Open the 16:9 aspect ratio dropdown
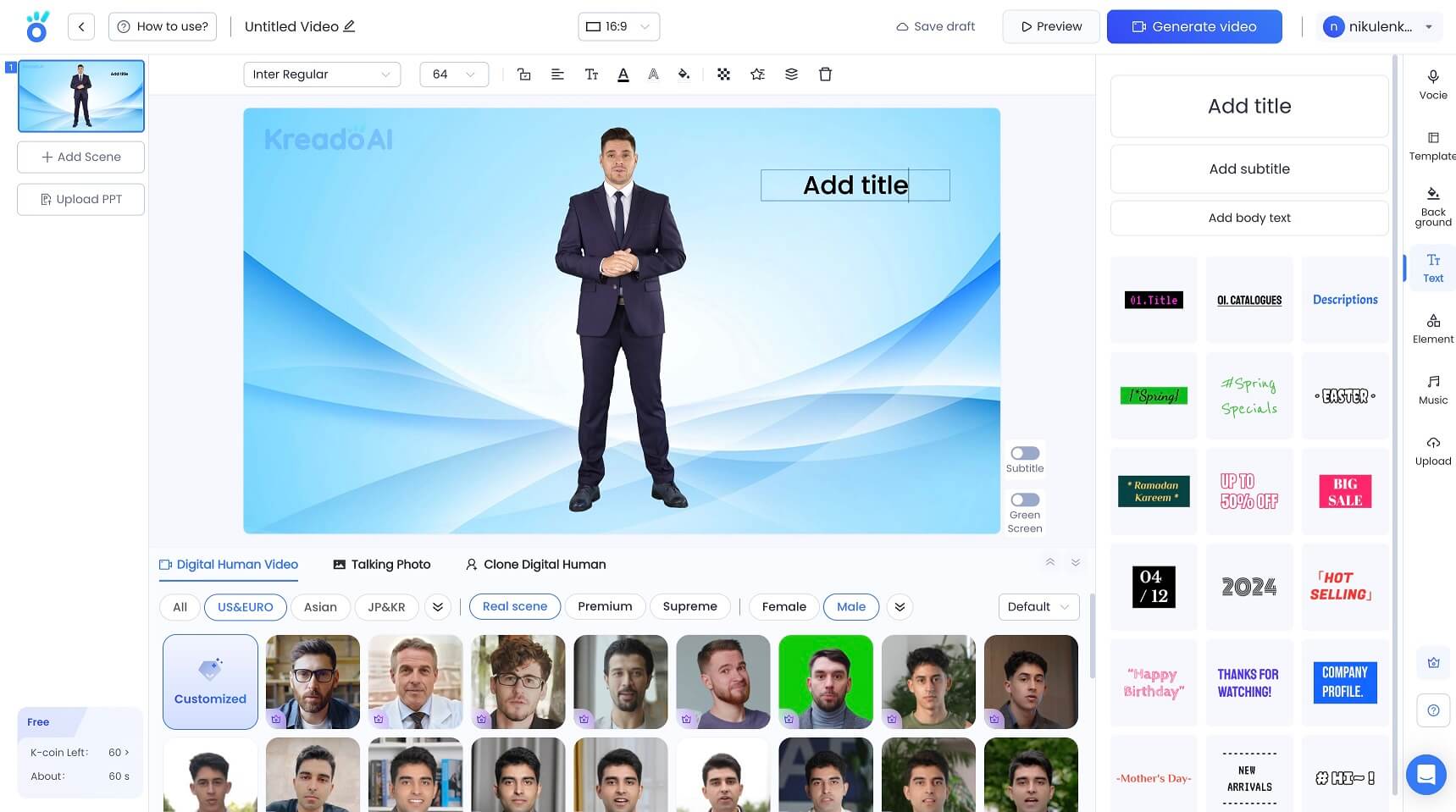1456x812 pixels. (618, 26)
